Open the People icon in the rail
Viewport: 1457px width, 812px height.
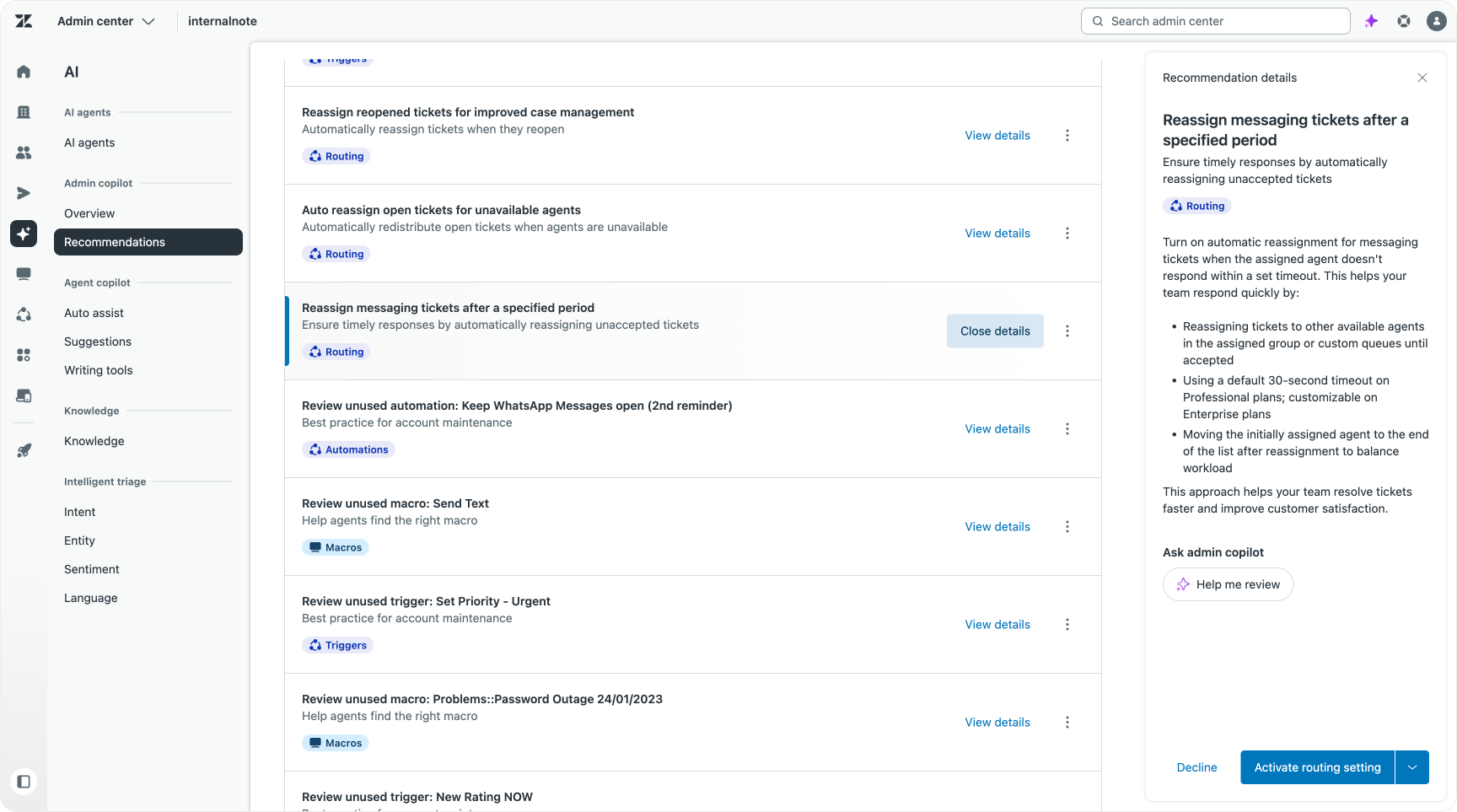pos(24,153)
